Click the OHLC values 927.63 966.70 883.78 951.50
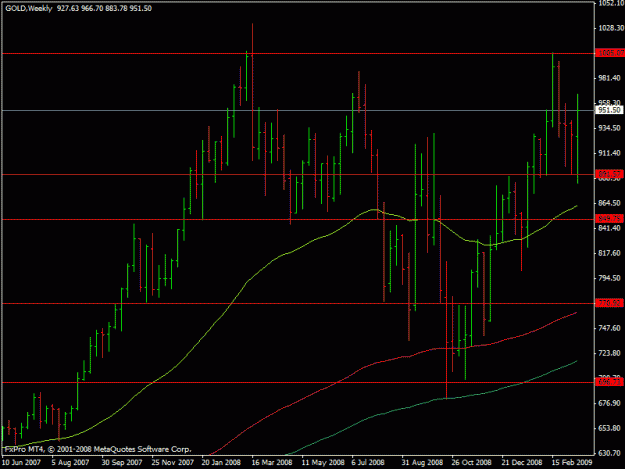The image size is (625, 469). [x=104, y=8]
